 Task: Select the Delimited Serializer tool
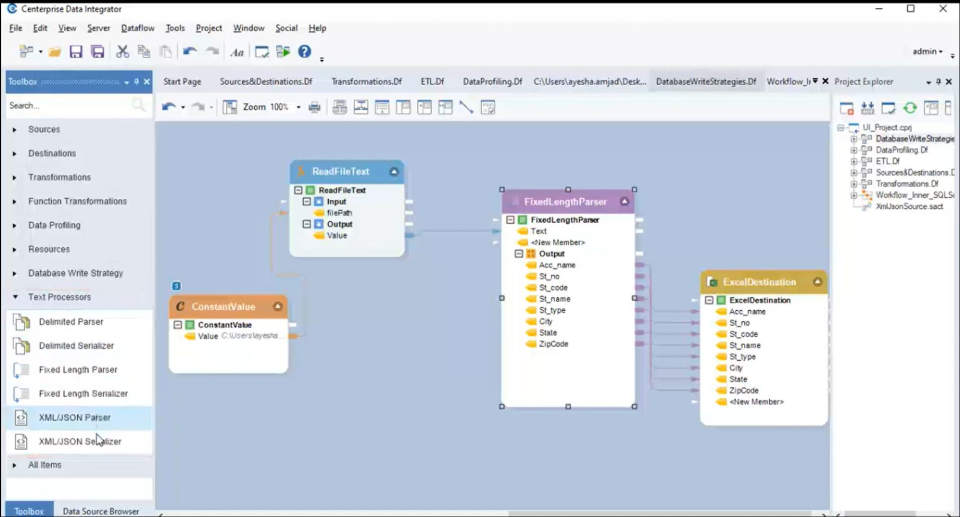tap(79, 345)
